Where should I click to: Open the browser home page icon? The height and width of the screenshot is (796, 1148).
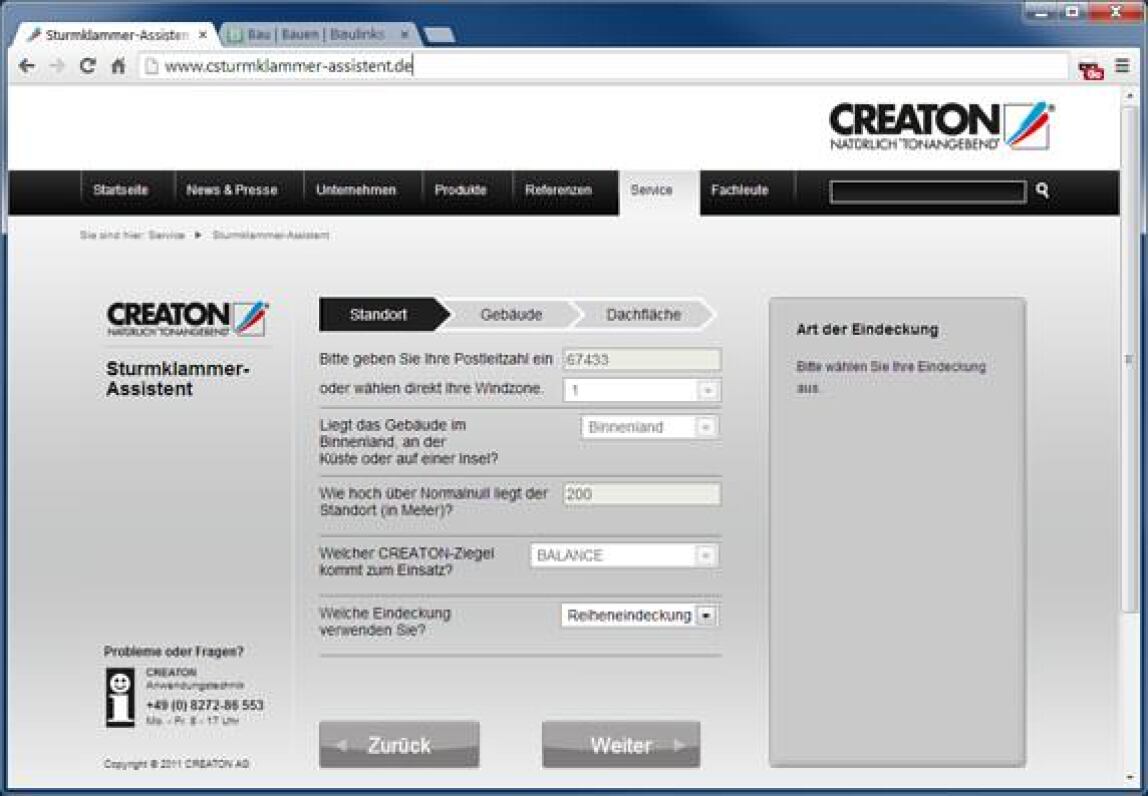[x=118, y=66]
